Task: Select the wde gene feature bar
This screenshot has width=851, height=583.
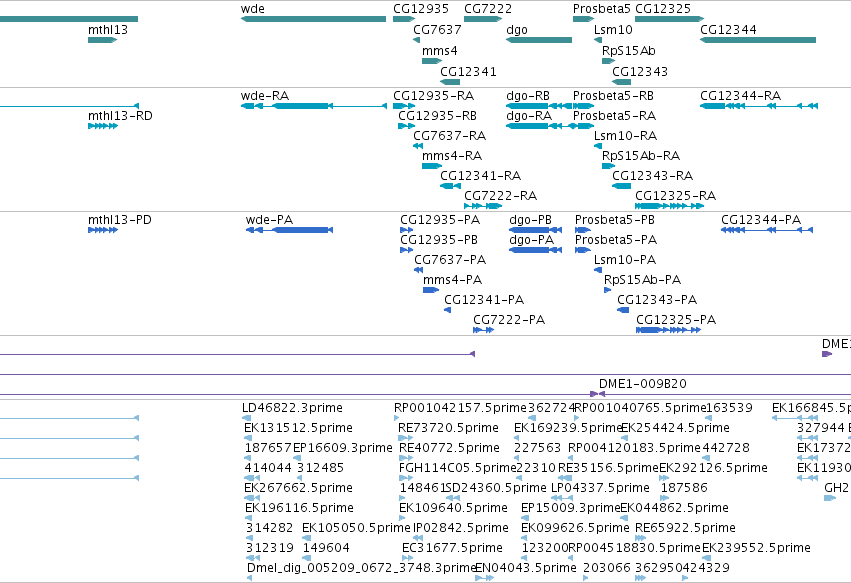Action: (x=313, y=19)
